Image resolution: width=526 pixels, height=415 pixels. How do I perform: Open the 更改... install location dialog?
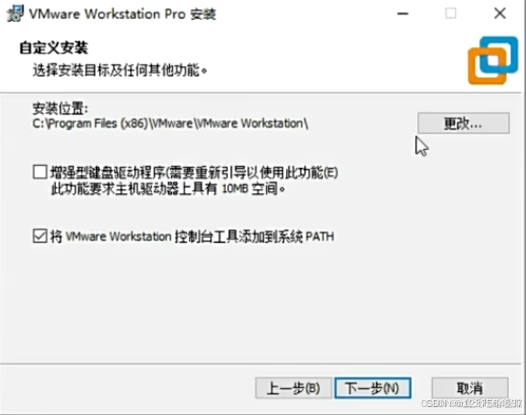pyautogui.click(x=463, y=123)
